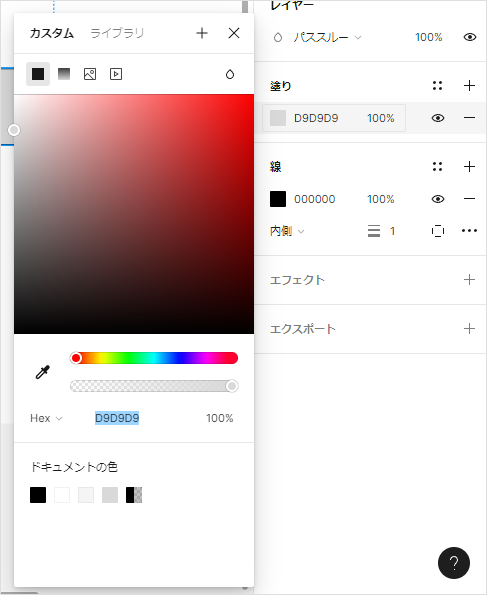Open blend mode droplet in color picker

[x=230, y=74]
